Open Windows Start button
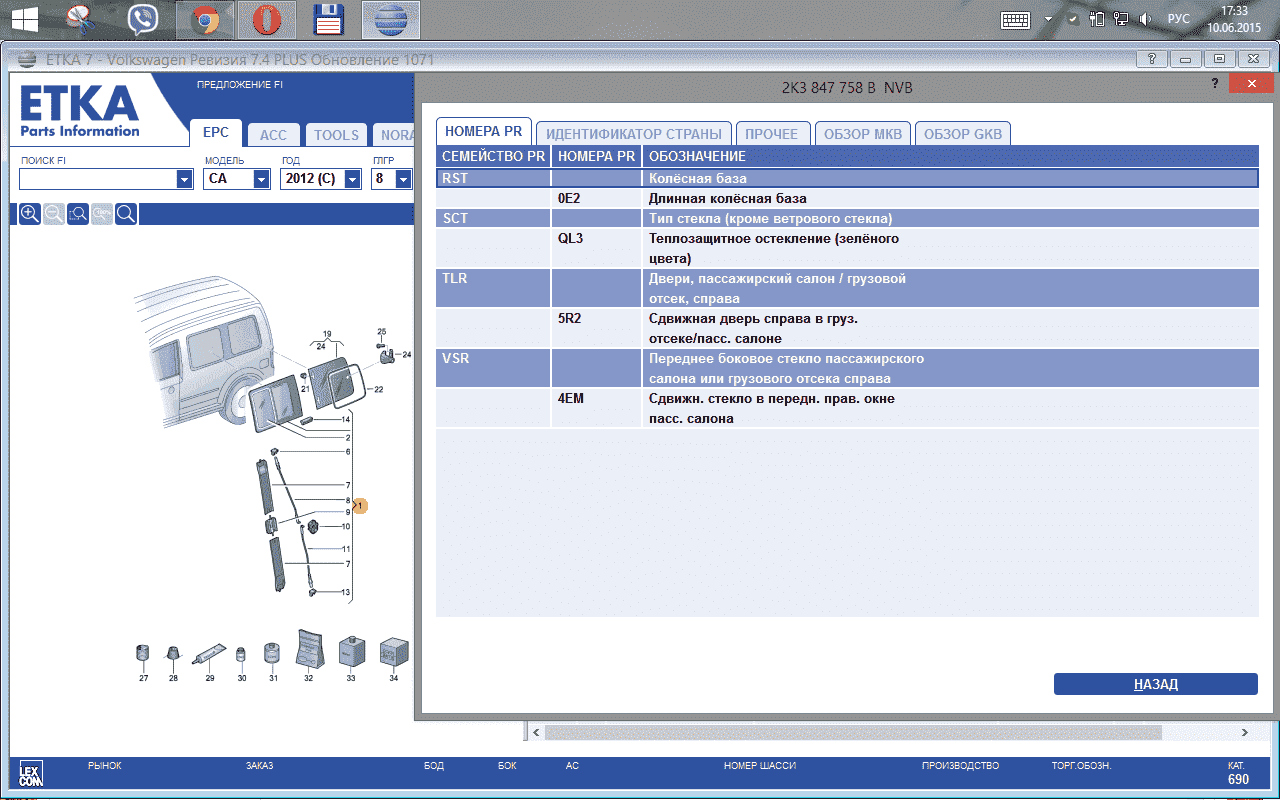 (25, 19)
